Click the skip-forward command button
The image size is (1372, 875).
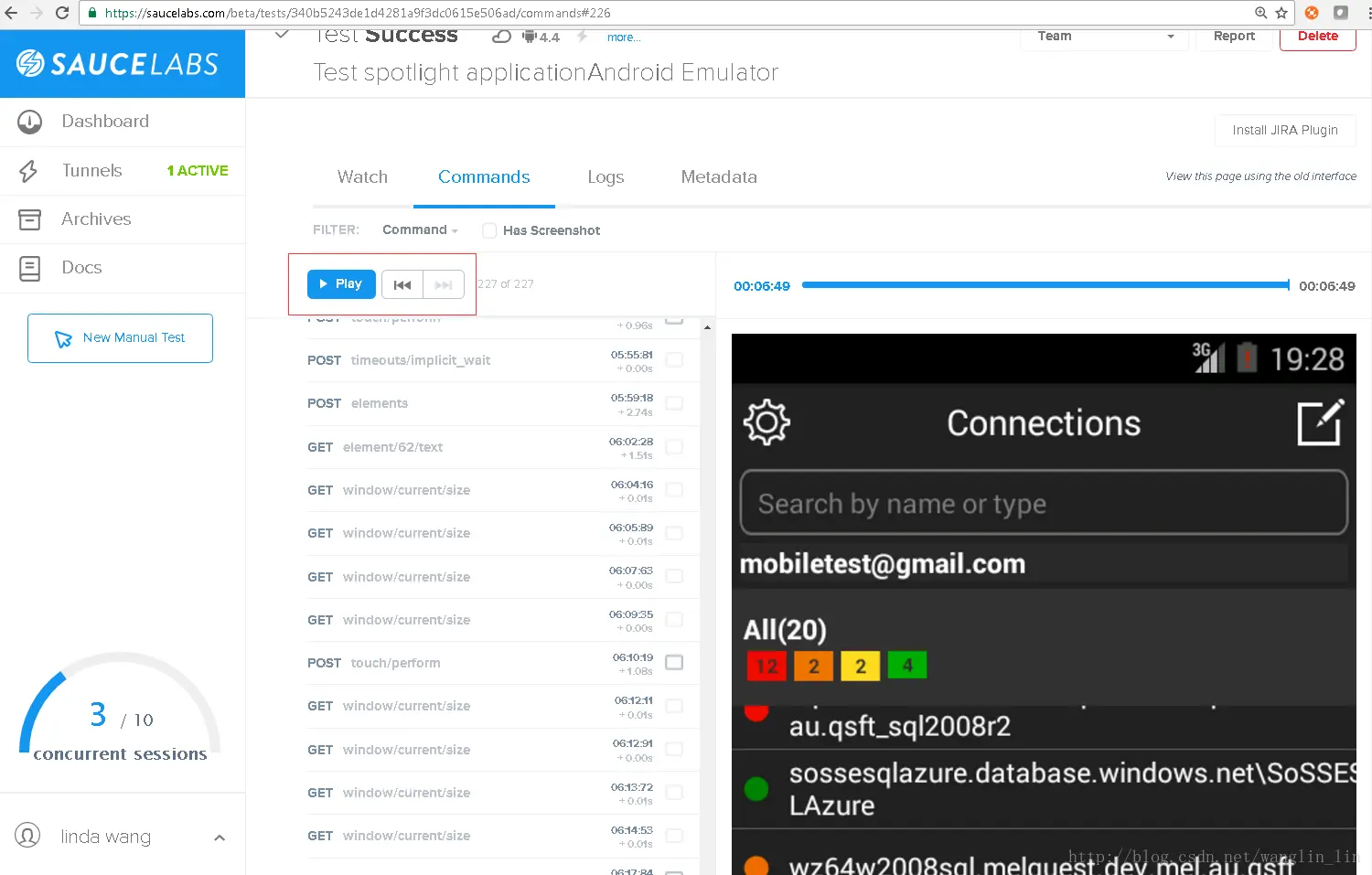pos(444,284)
